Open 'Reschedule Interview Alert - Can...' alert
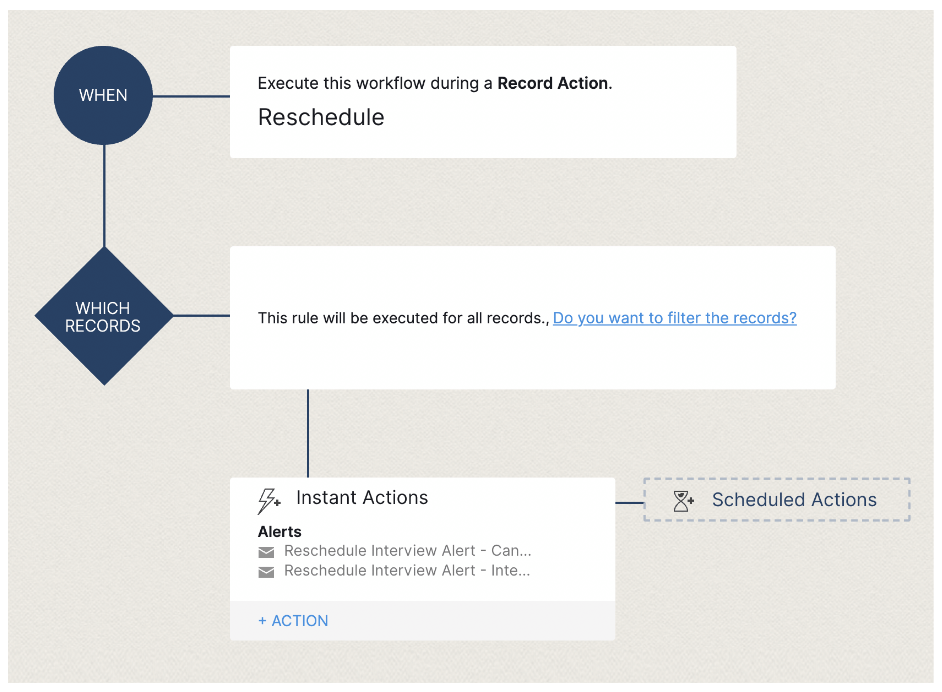 point(407,551)
